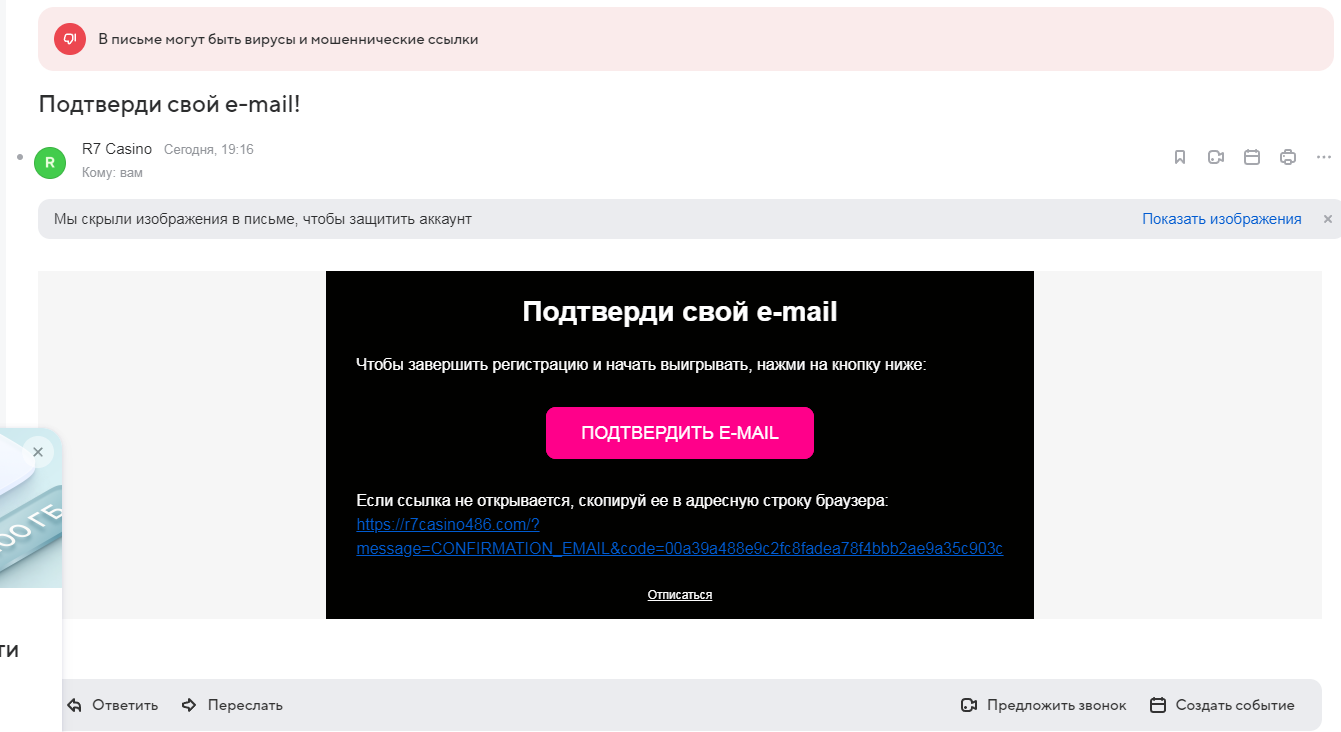Click the date 'Сегодня, 19:16'
This screenshot has width=1341, height=732.
click(x=209, y=149)
